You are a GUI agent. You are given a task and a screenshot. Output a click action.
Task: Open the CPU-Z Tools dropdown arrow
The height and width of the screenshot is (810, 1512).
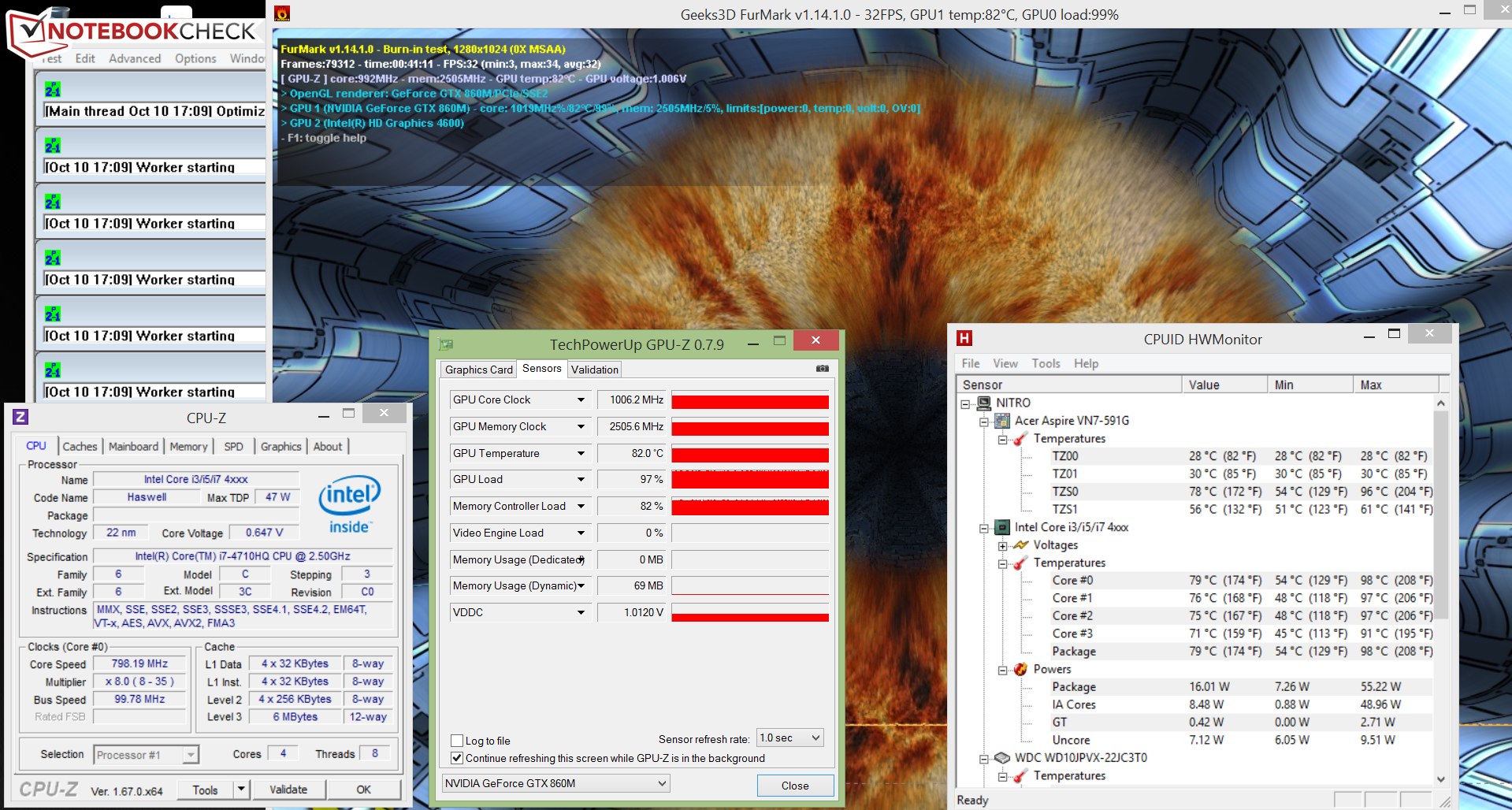241,789
